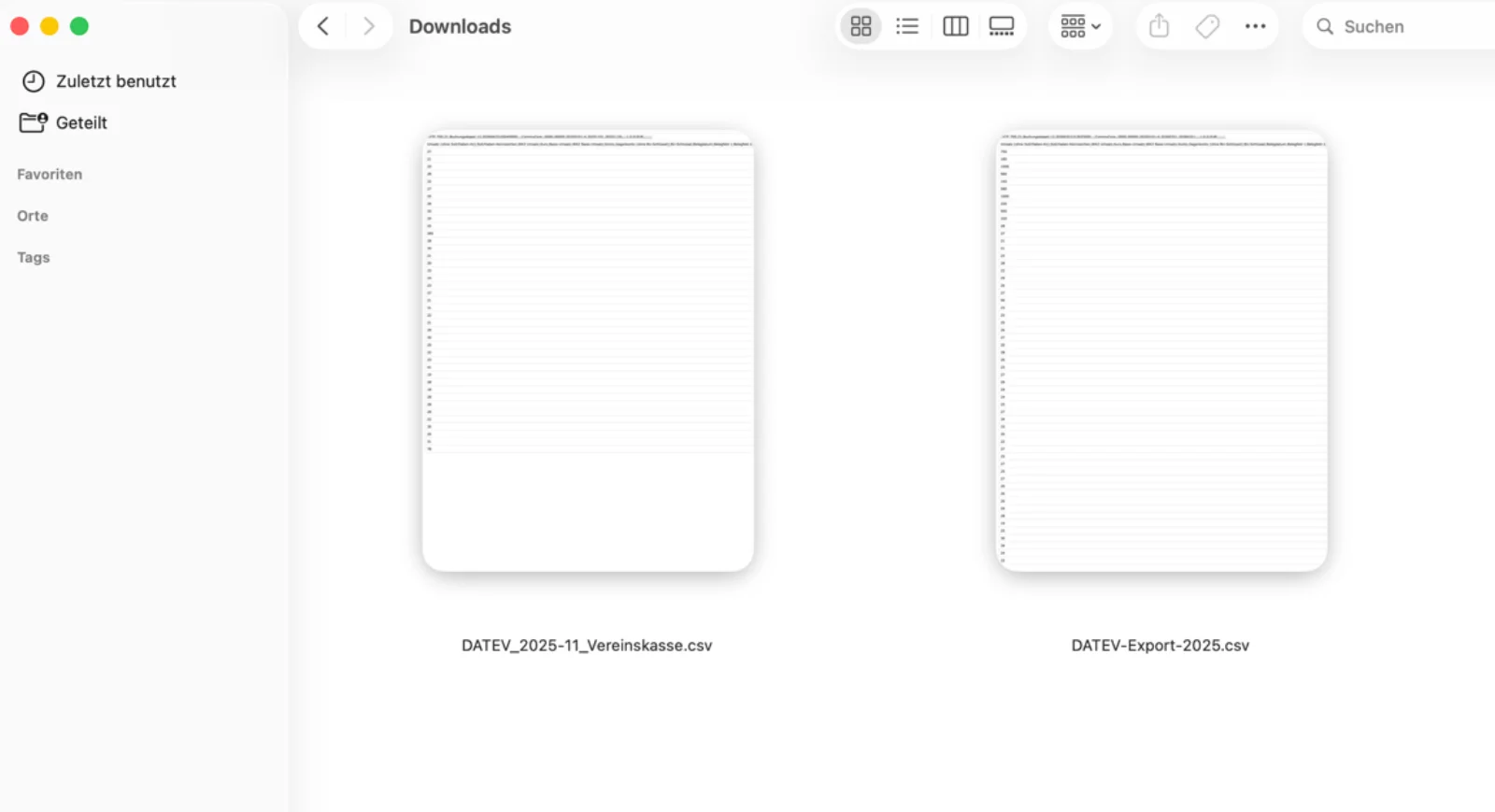Click the Share icon in toolbar
The height and width of the screenshot is (812, 1495).
coord(1159,26)
